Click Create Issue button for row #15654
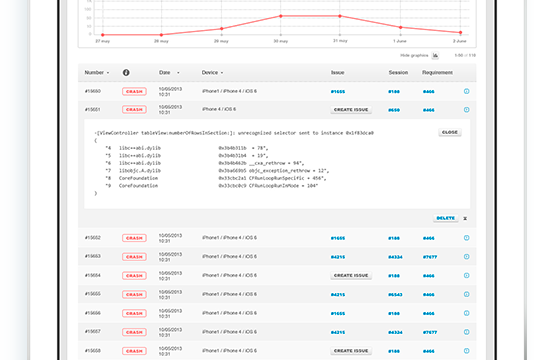This screenshot has width=534, height=360. point(351,275)
